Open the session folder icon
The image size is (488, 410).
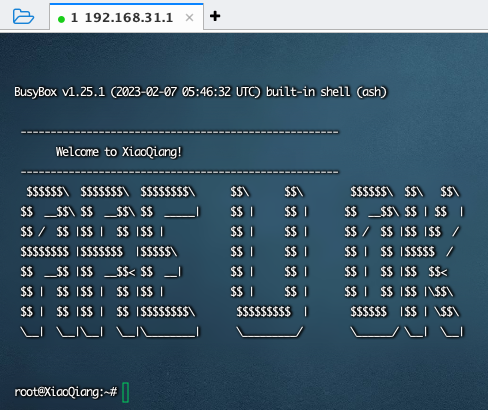pos(23,16)
